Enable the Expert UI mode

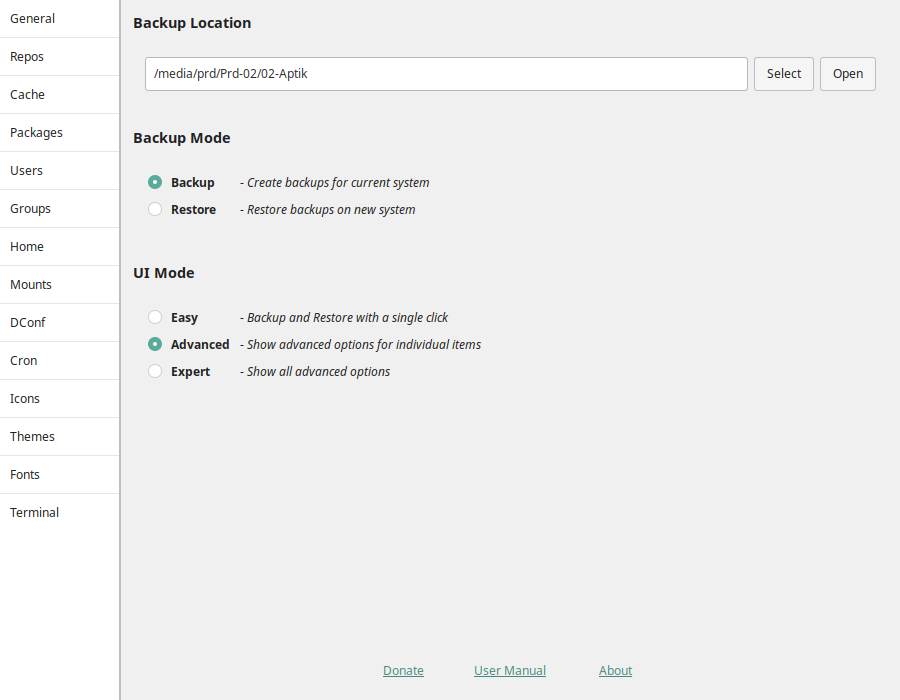tap(155, 371)
